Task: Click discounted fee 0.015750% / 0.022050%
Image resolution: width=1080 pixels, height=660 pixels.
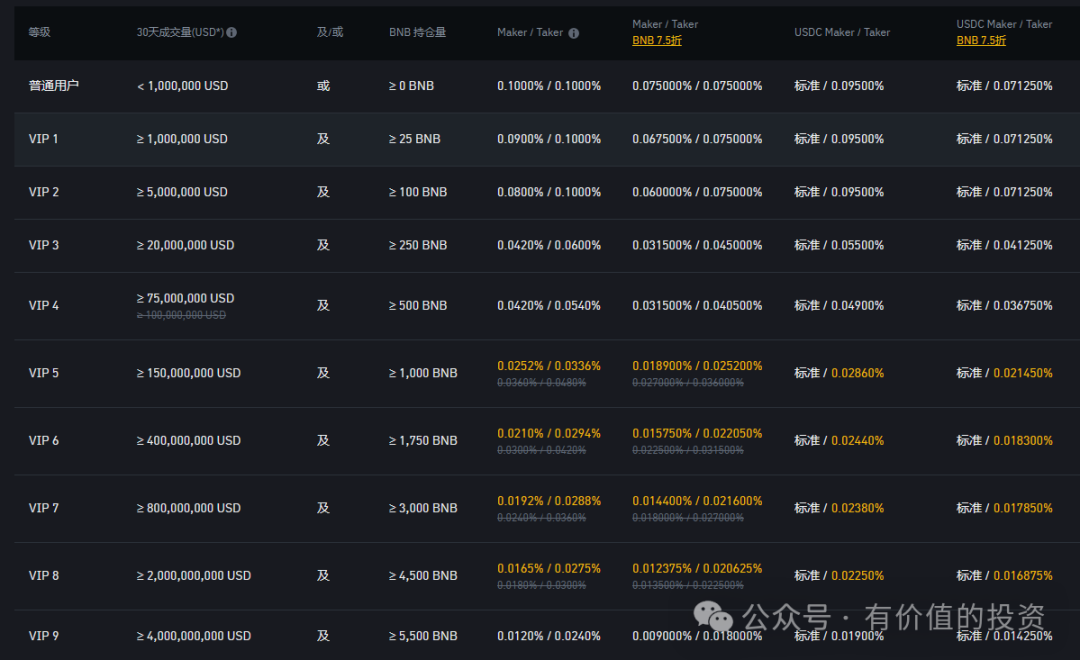Action: pyautogui.click(x=697, y=433)
